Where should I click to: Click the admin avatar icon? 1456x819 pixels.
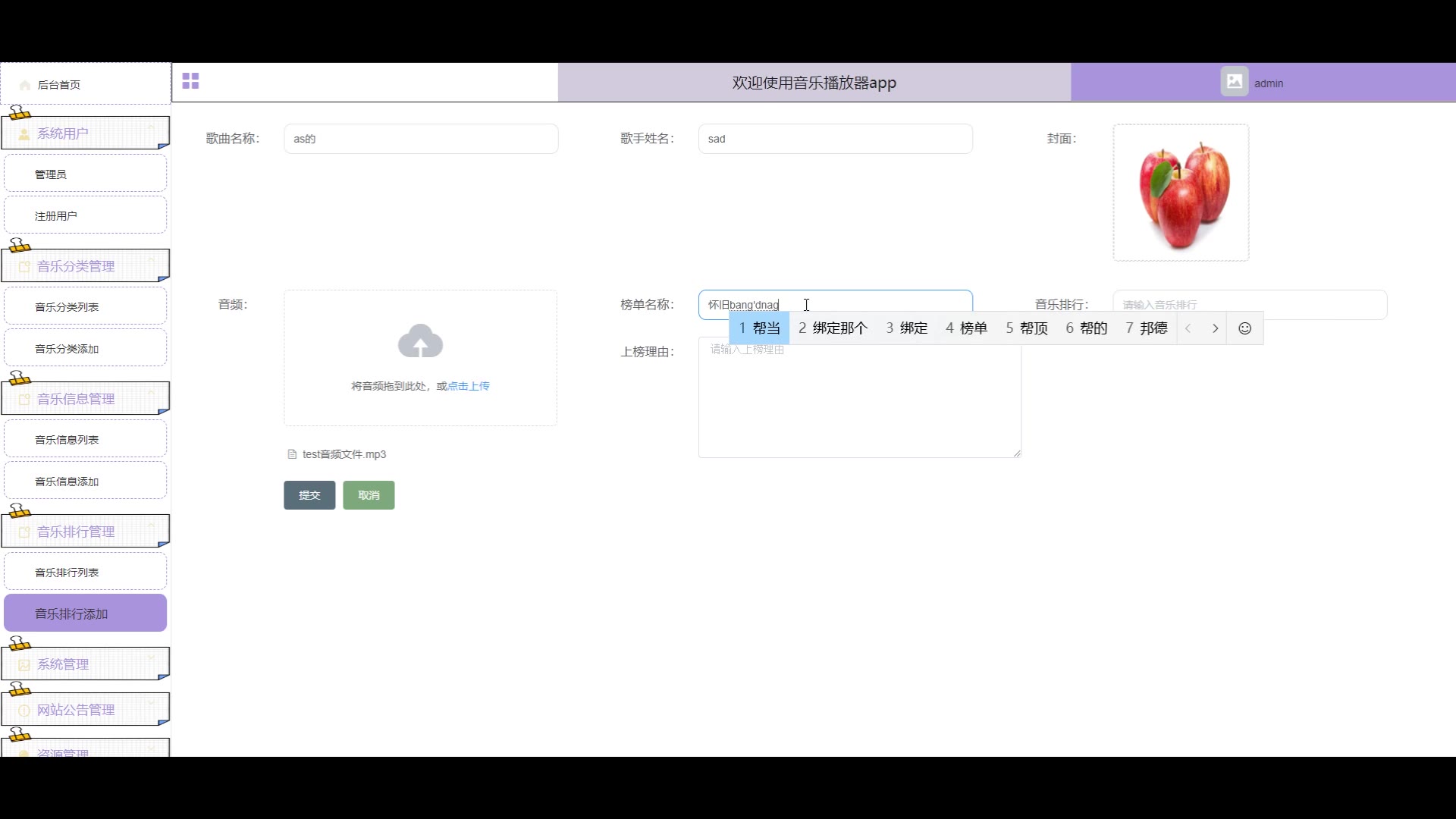(x=1234, y=82)
